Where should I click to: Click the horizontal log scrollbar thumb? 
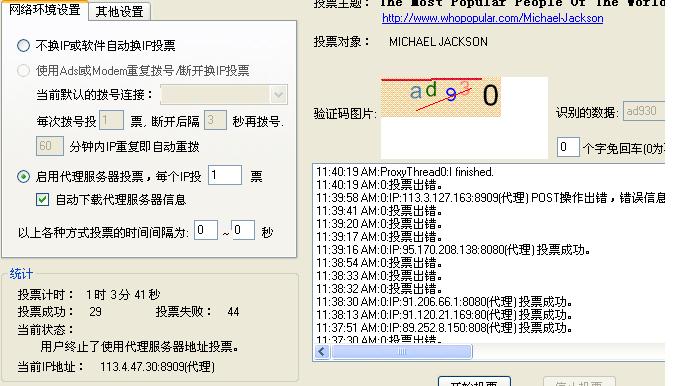pyautogui.click(x=402, y=352)
